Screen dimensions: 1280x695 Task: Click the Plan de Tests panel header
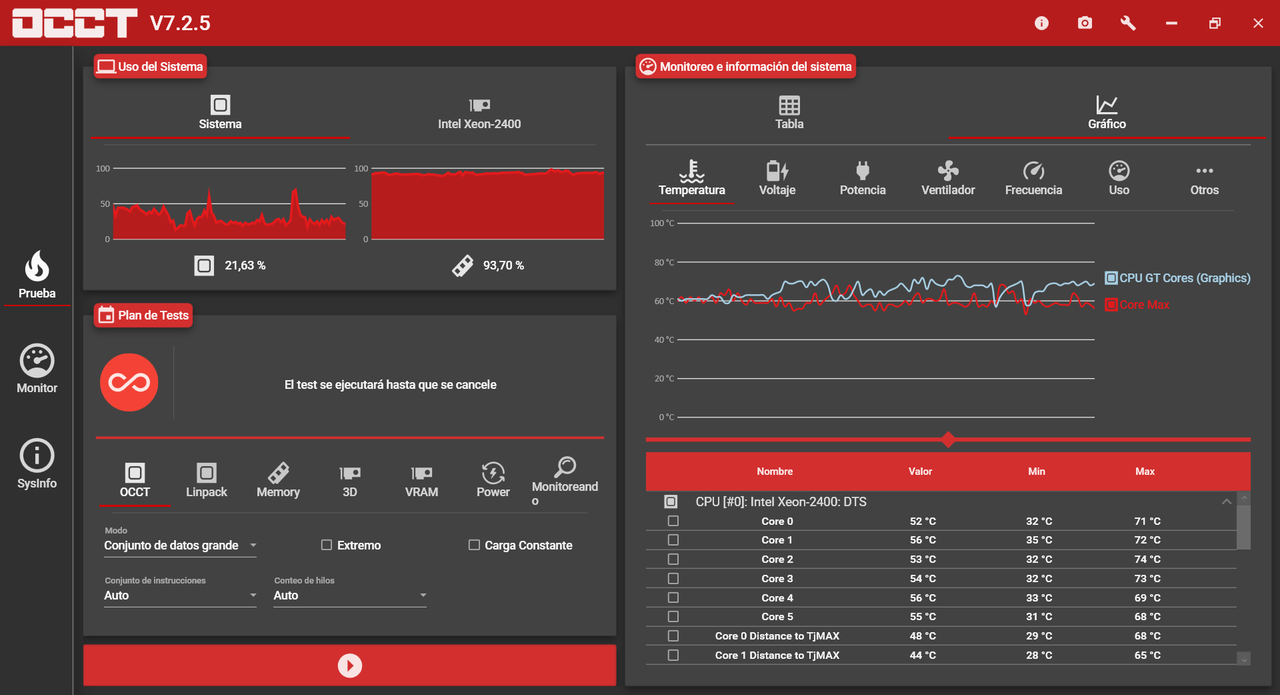[144, 315]
